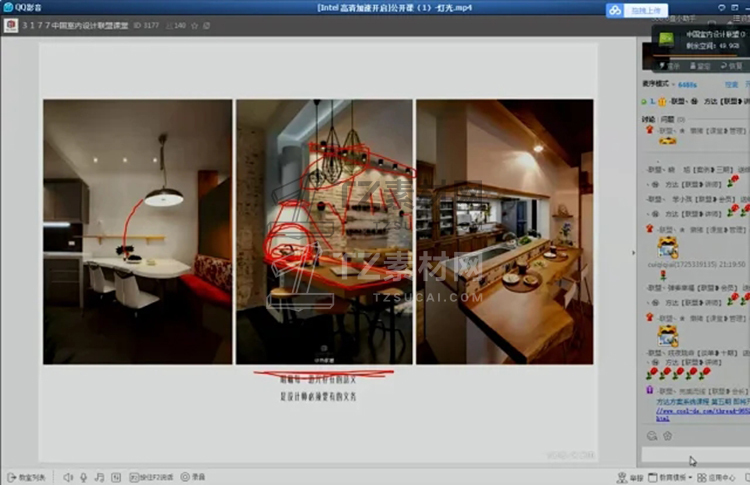Click the 拖拽上传 upload button

pyautogui.click(x=646, y=10)
